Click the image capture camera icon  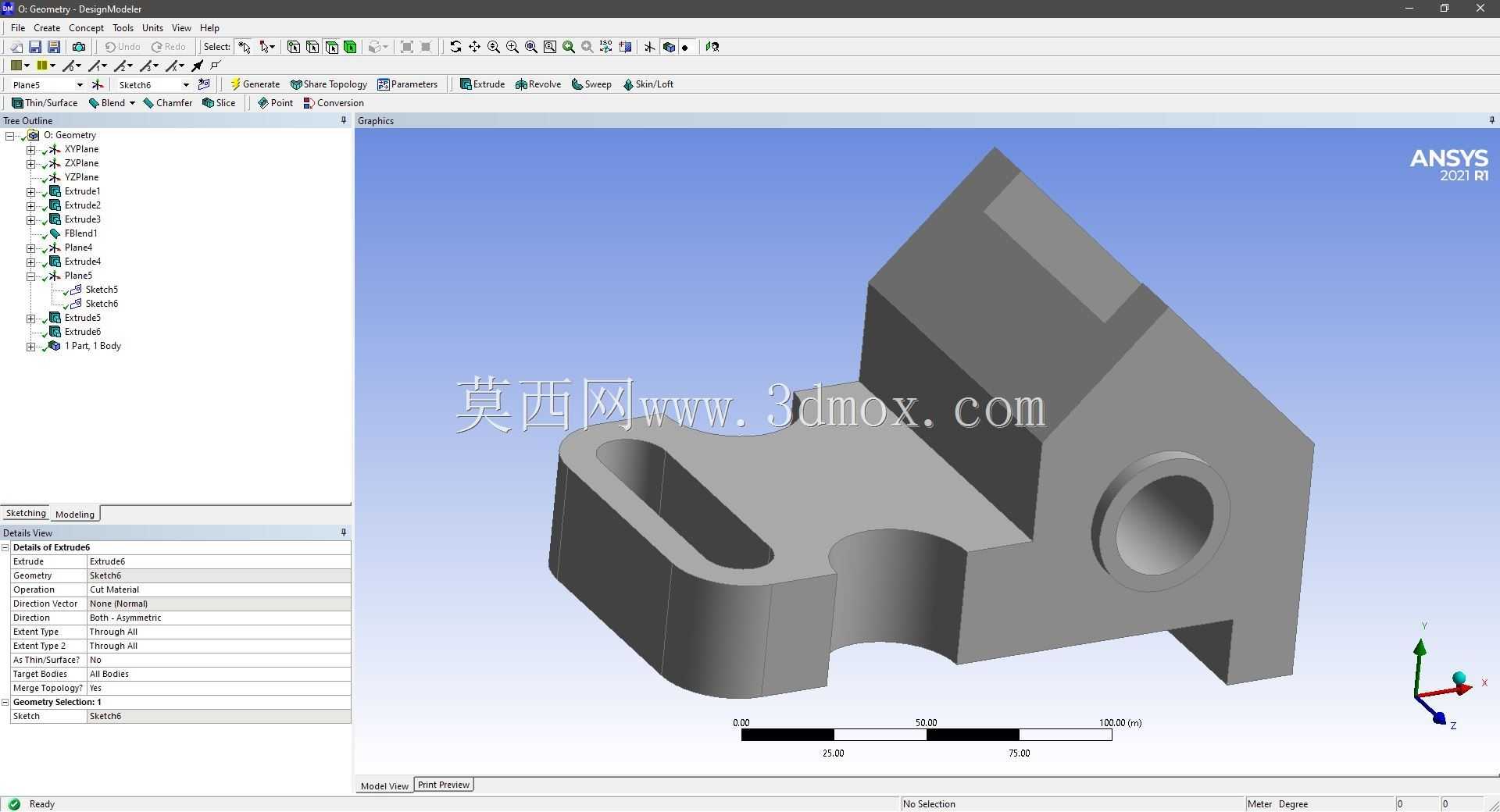(78, 47)
